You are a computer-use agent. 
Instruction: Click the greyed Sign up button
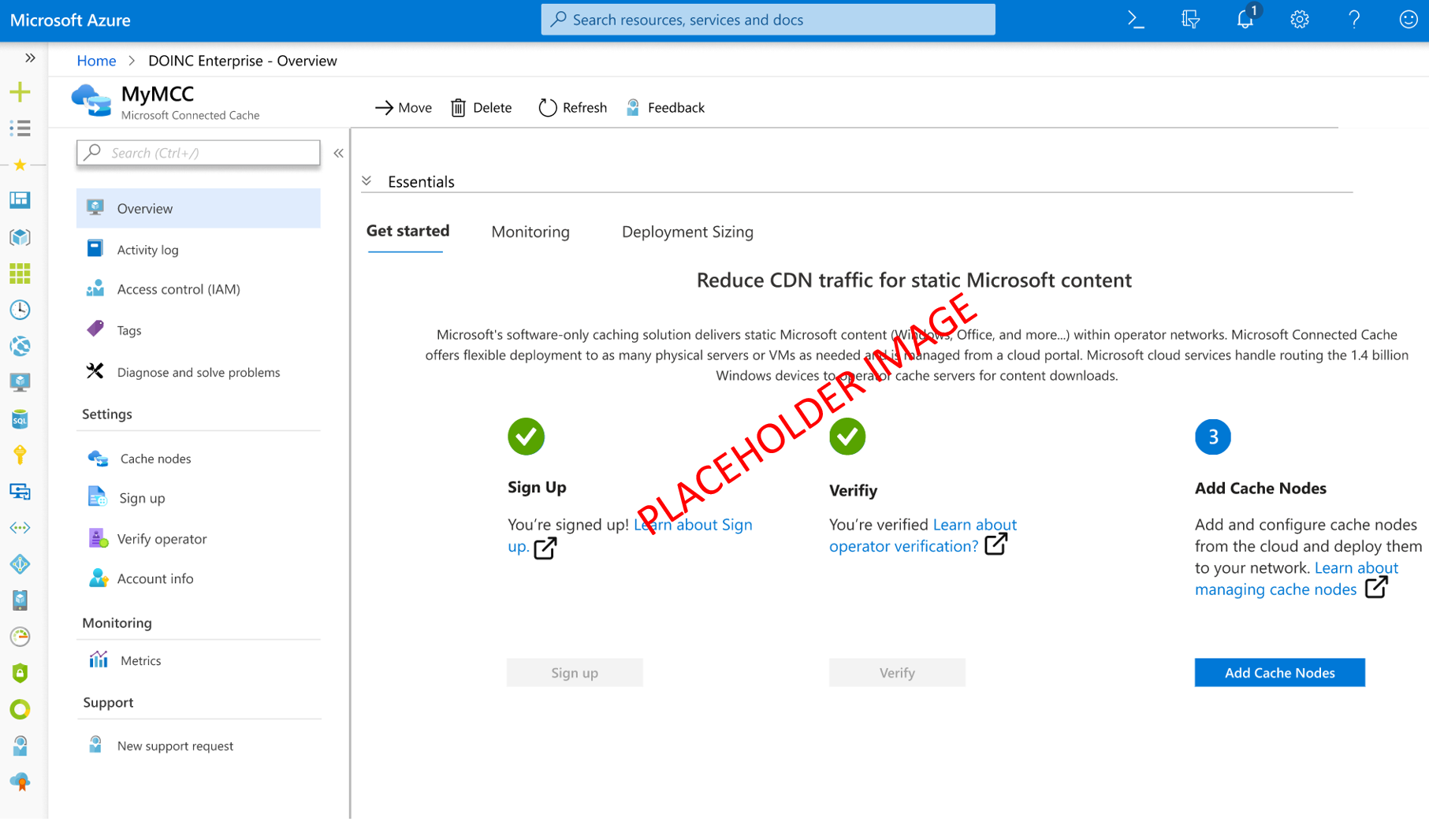575,672
